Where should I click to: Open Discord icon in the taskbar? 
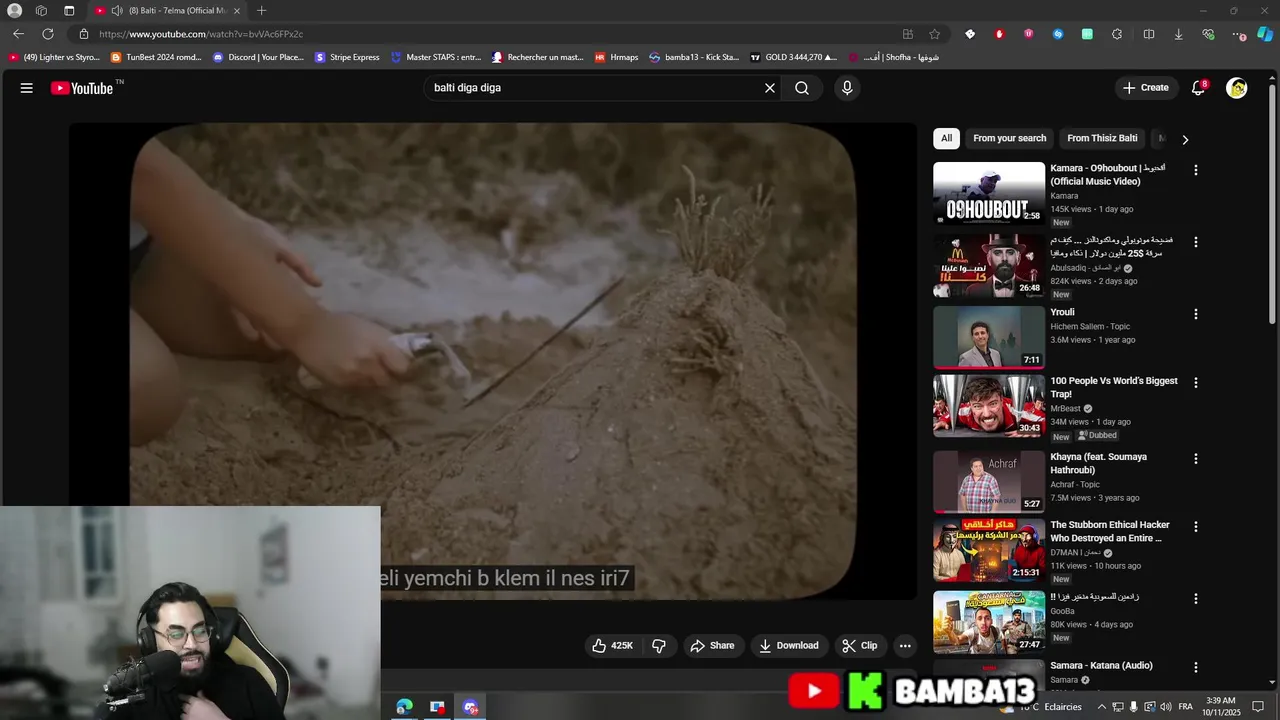pos(470,707)
